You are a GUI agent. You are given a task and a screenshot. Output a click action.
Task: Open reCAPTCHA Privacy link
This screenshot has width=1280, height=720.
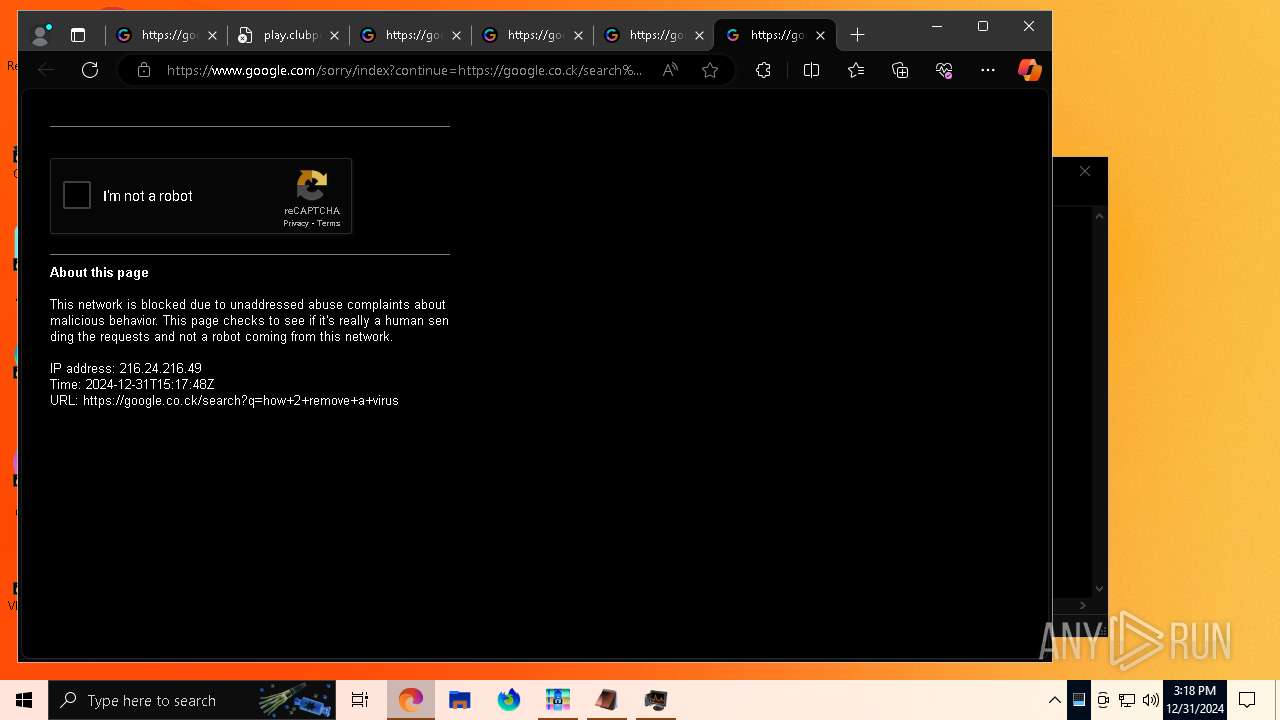point(296,223)
